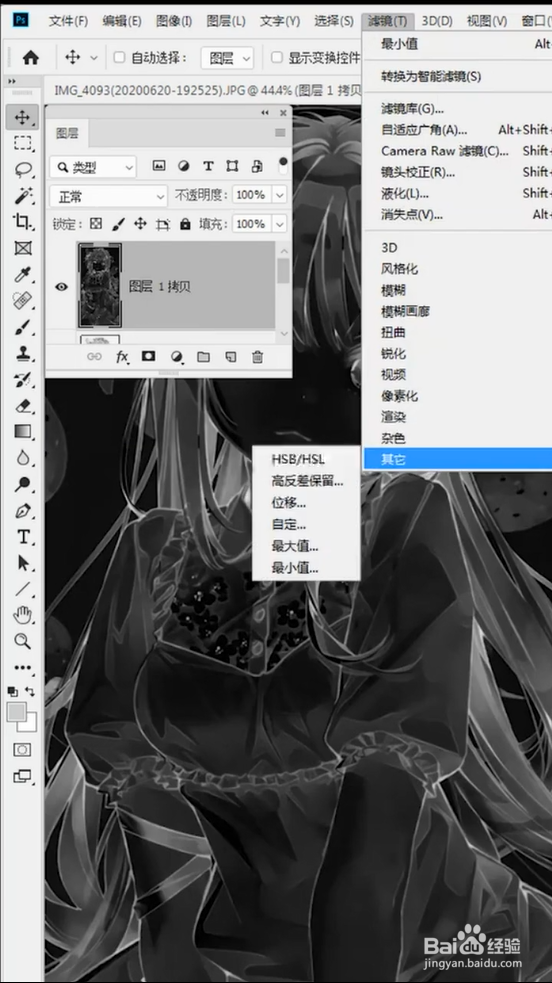Screen dimensions: 552x983
Task: Select the Spot Healing Brush tool
Action: [23, 300]
